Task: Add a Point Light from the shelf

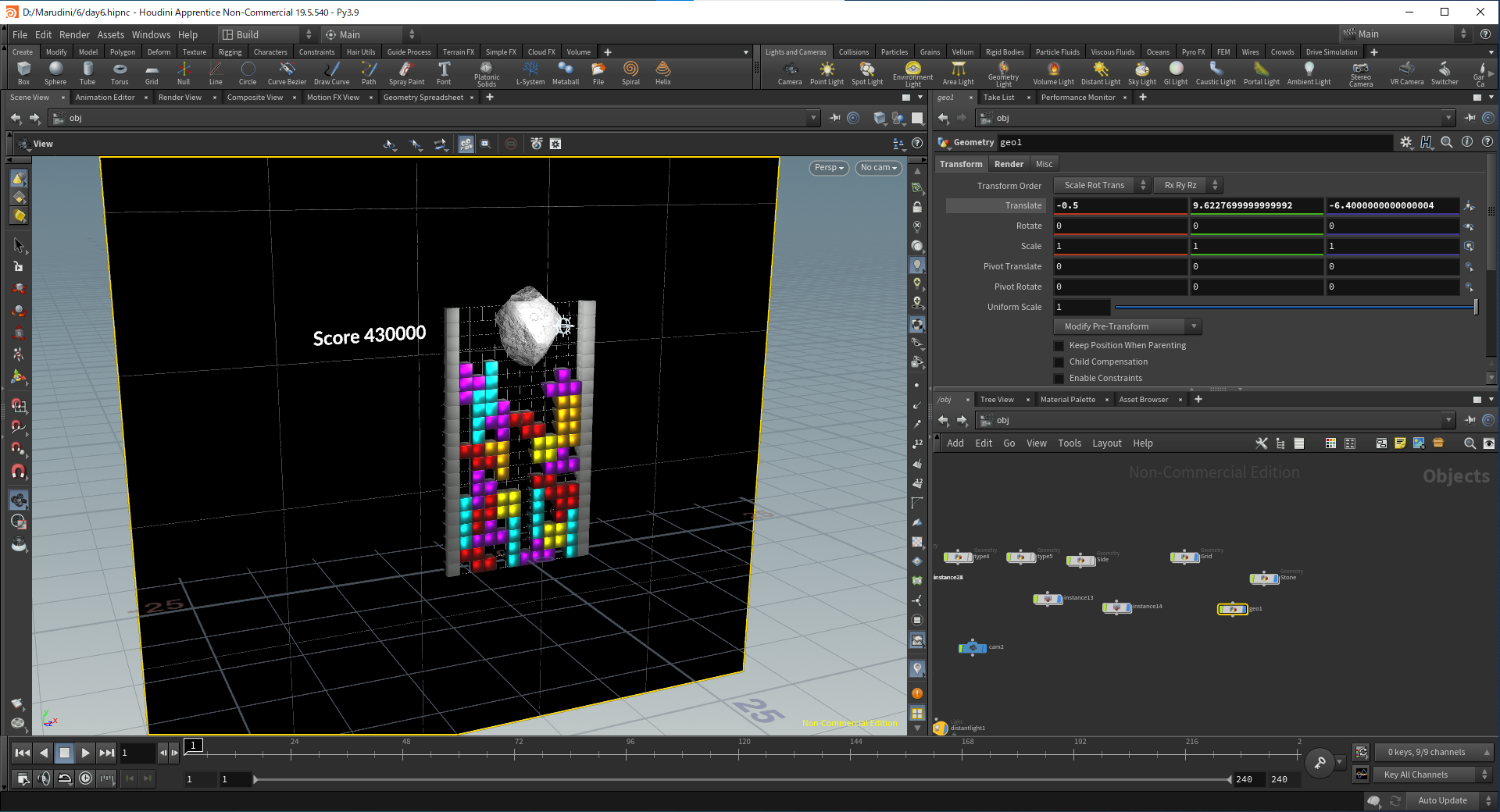Action: click(827, 73)
